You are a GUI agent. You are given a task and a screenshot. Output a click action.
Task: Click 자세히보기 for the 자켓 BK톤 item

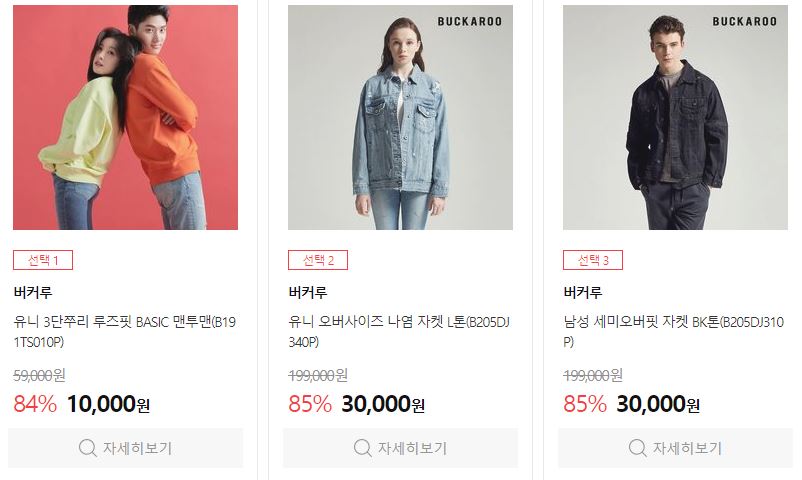point(675,448)
